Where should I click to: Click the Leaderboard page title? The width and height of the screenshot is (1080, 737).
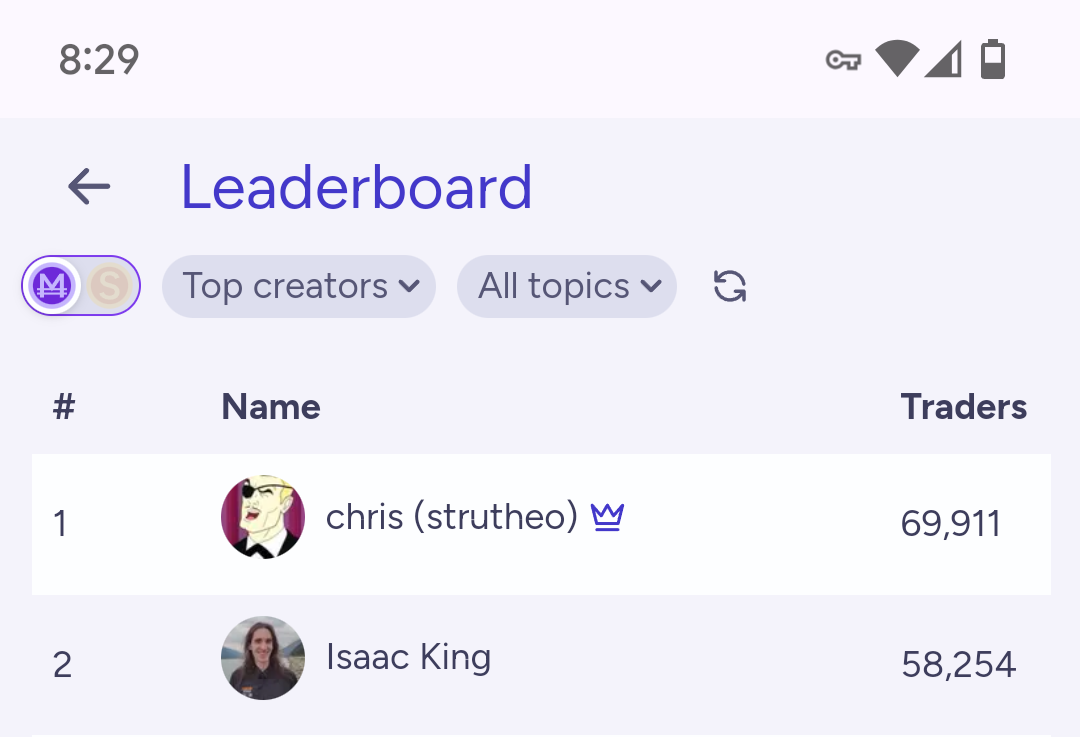coord(356,187)
